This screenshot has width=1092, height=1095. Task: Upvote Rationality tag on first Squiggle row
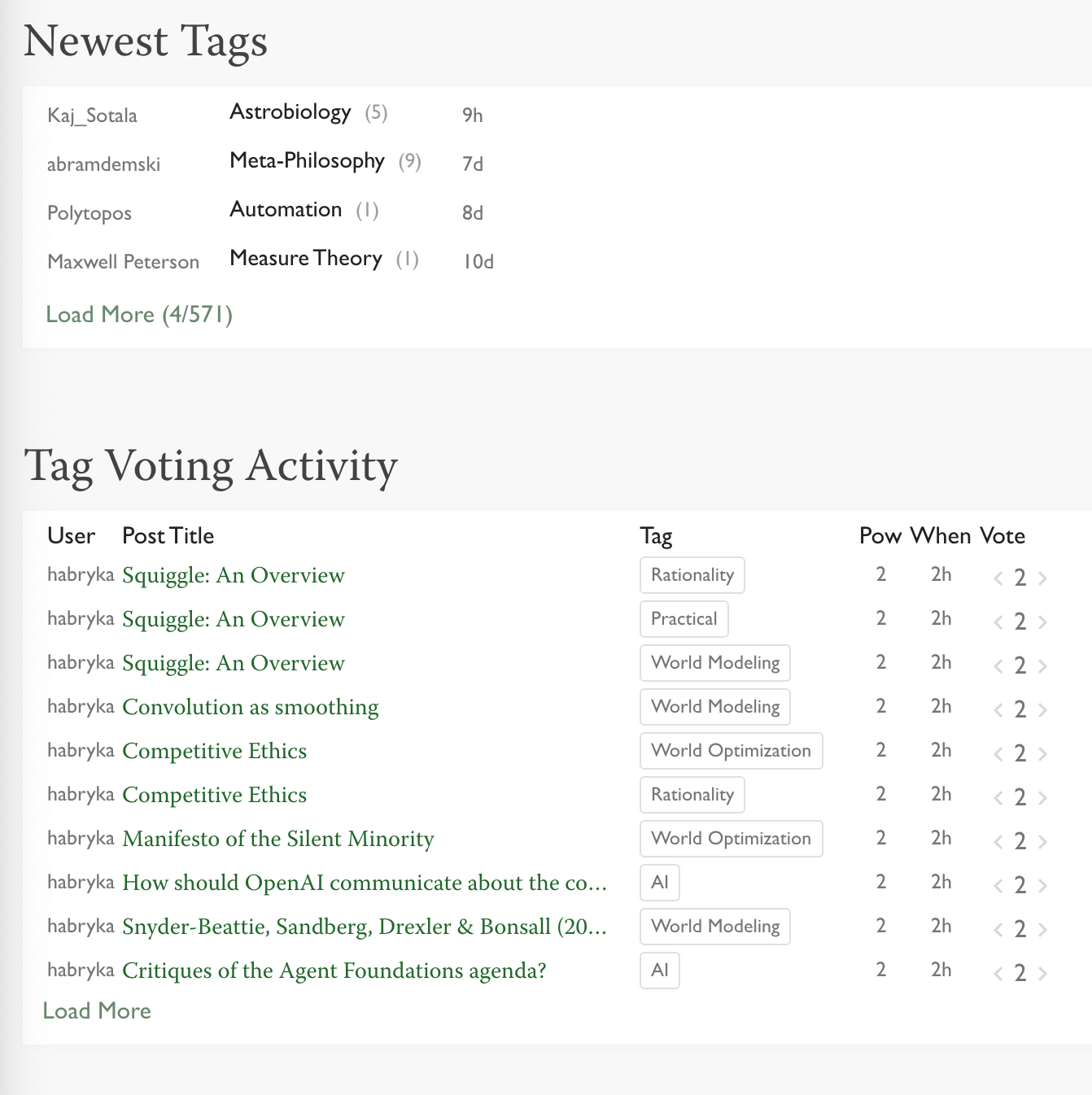click(1042, 578)
